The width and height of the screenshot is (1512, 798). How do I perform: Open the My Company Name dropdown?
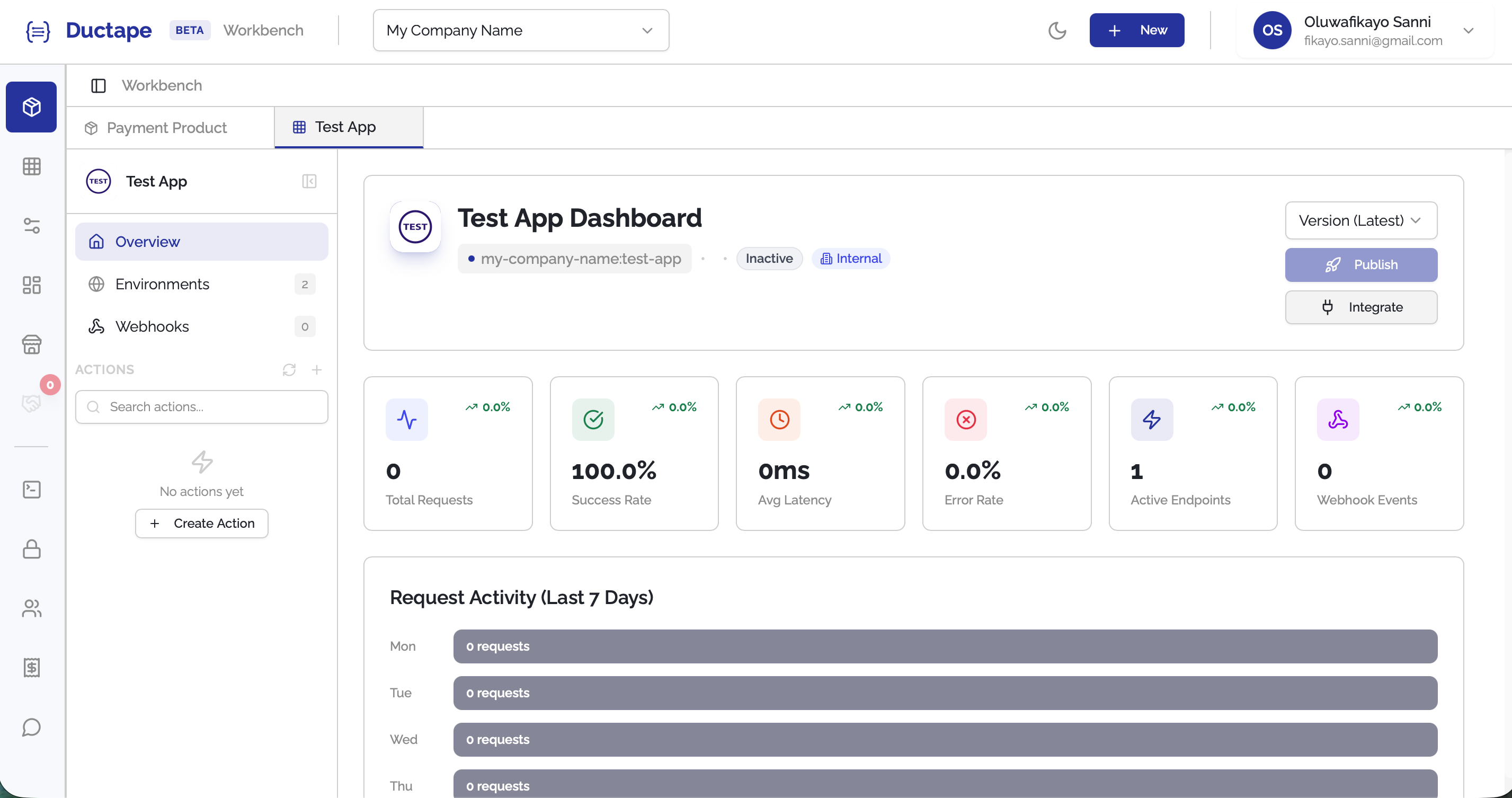point(520,30)
